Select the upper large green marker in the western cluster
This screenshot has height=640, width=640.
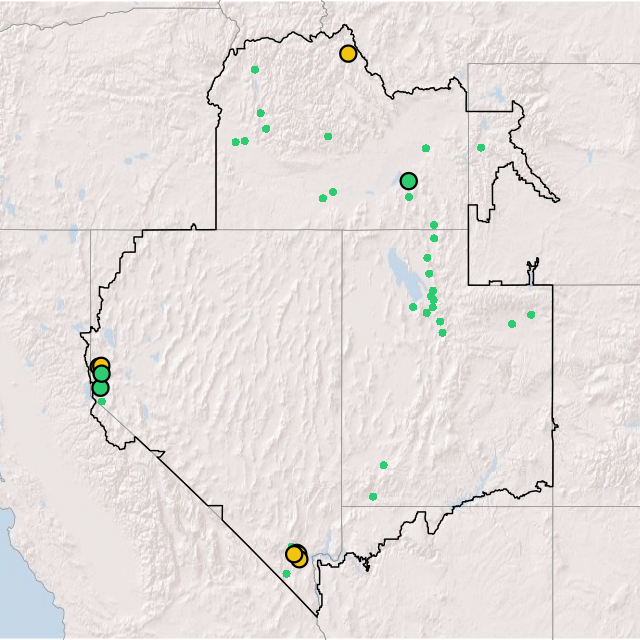pos(102,373)
